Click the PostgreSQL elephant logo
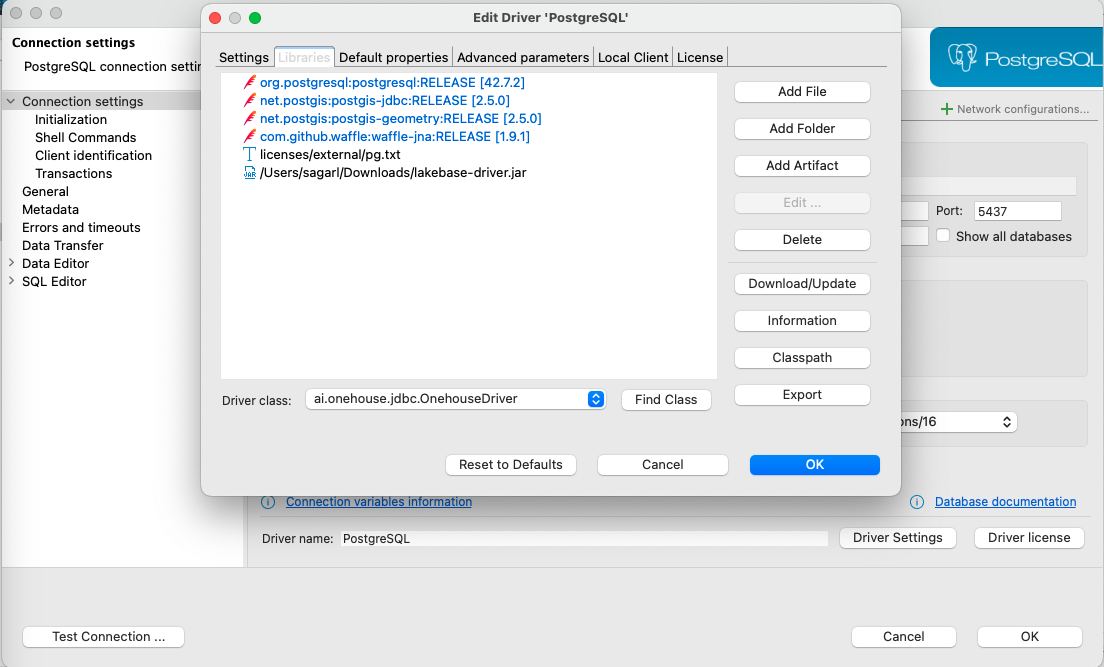This screenshot has width=1104, height=667. coord(963,57)
